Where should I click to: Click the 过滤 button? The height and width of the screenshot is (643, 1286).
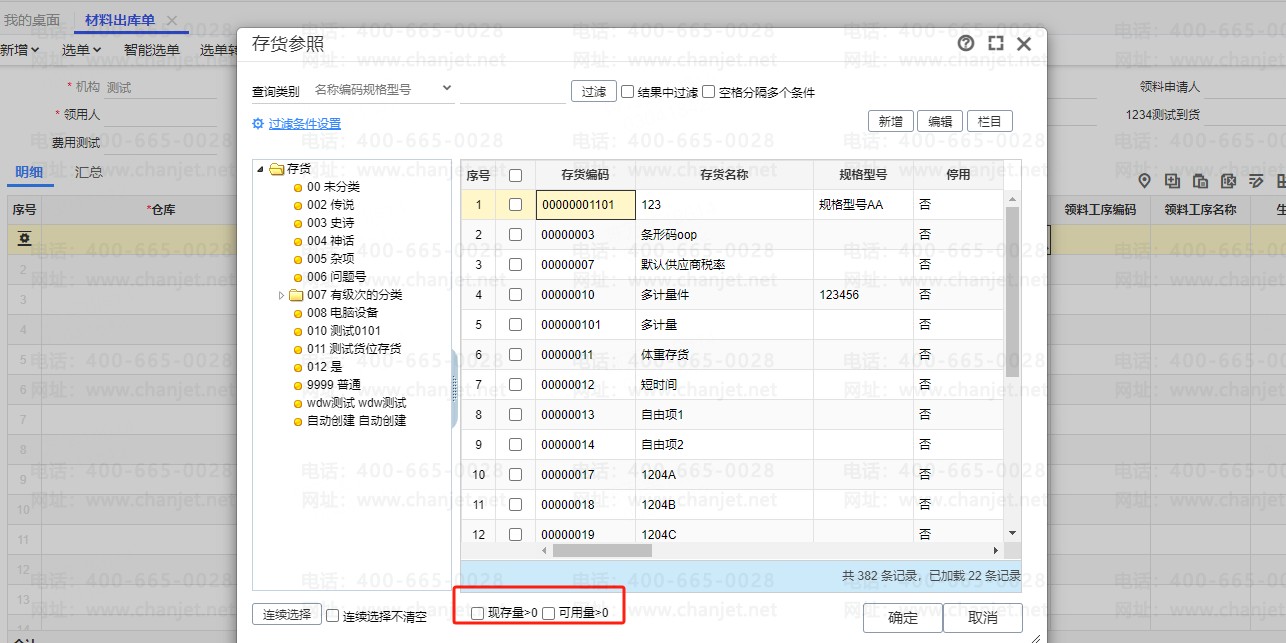(593, 92)
